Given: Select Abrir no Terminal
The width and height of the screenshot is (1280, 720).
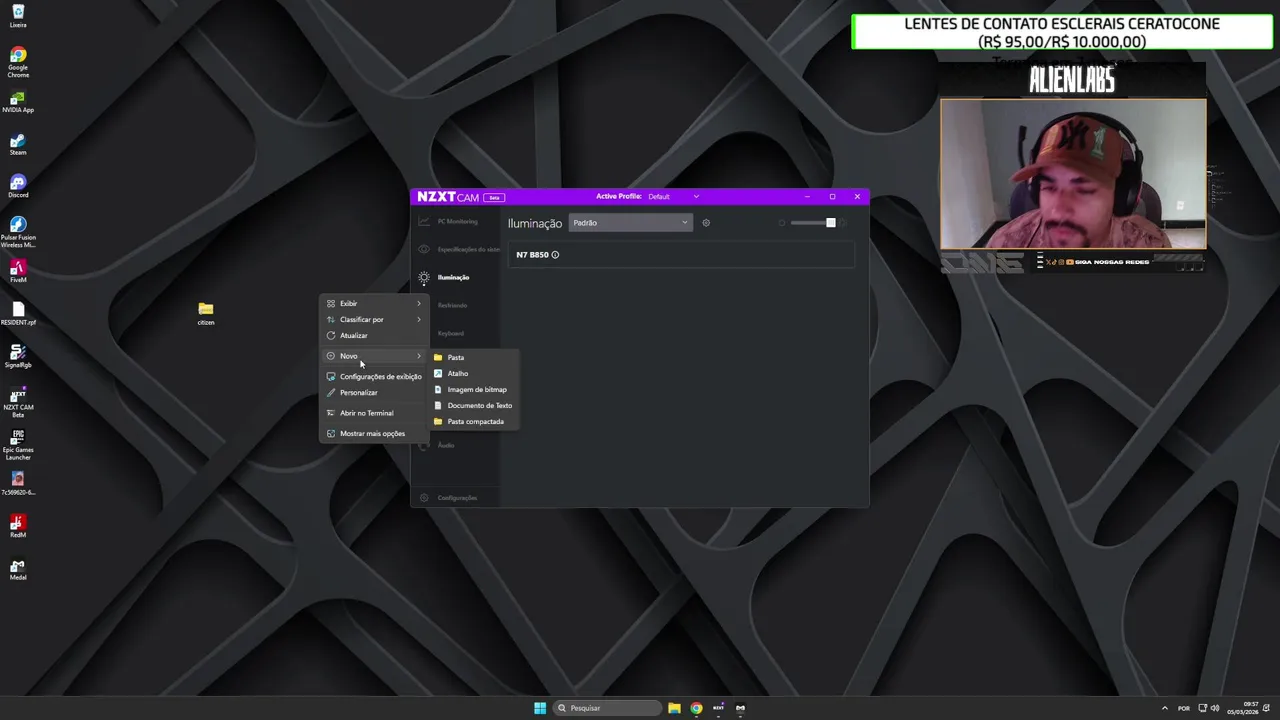Looking at the screenshot, I should click(374, 413).
